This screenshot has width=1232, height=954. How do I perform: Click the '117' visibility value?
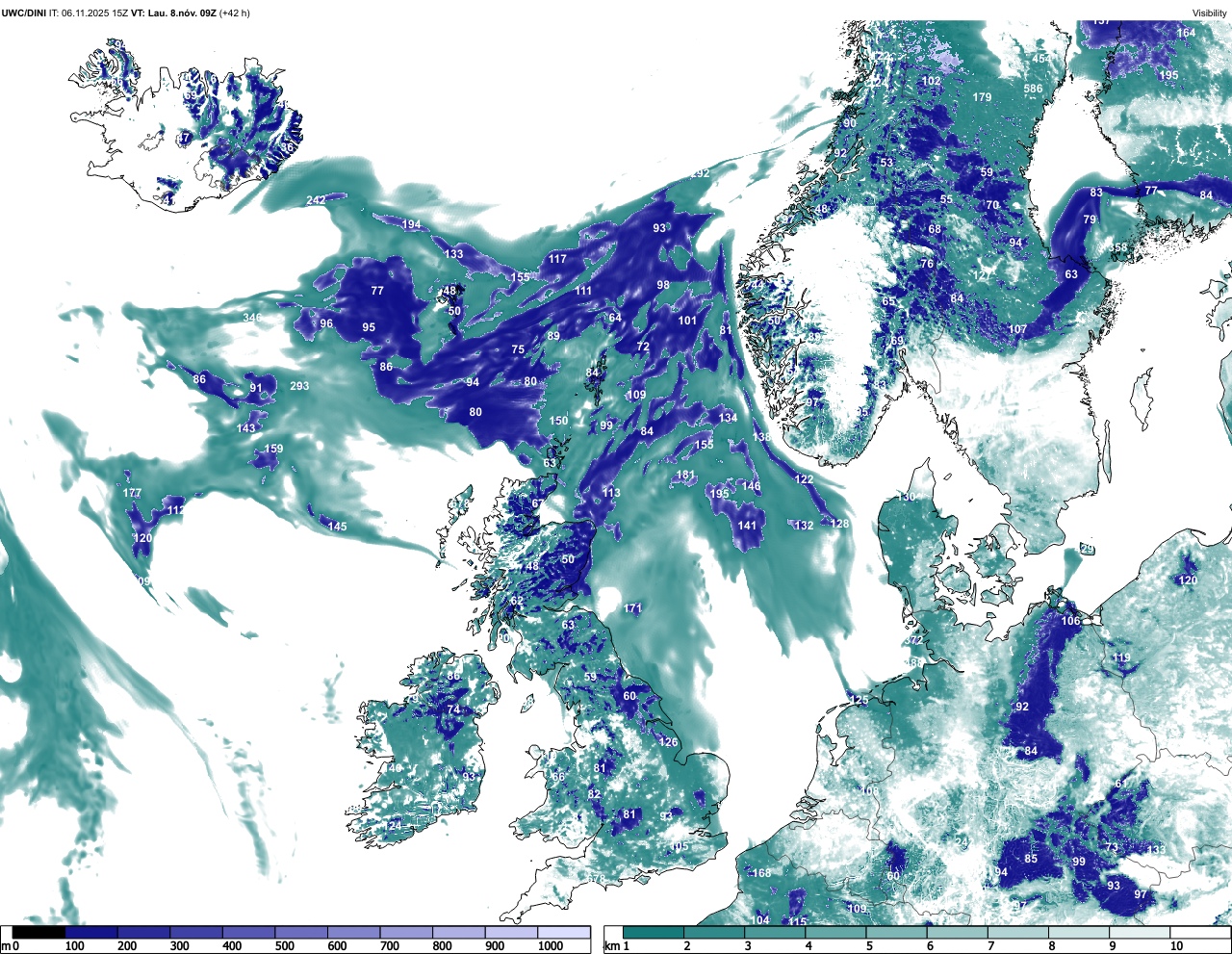[558, 259]
